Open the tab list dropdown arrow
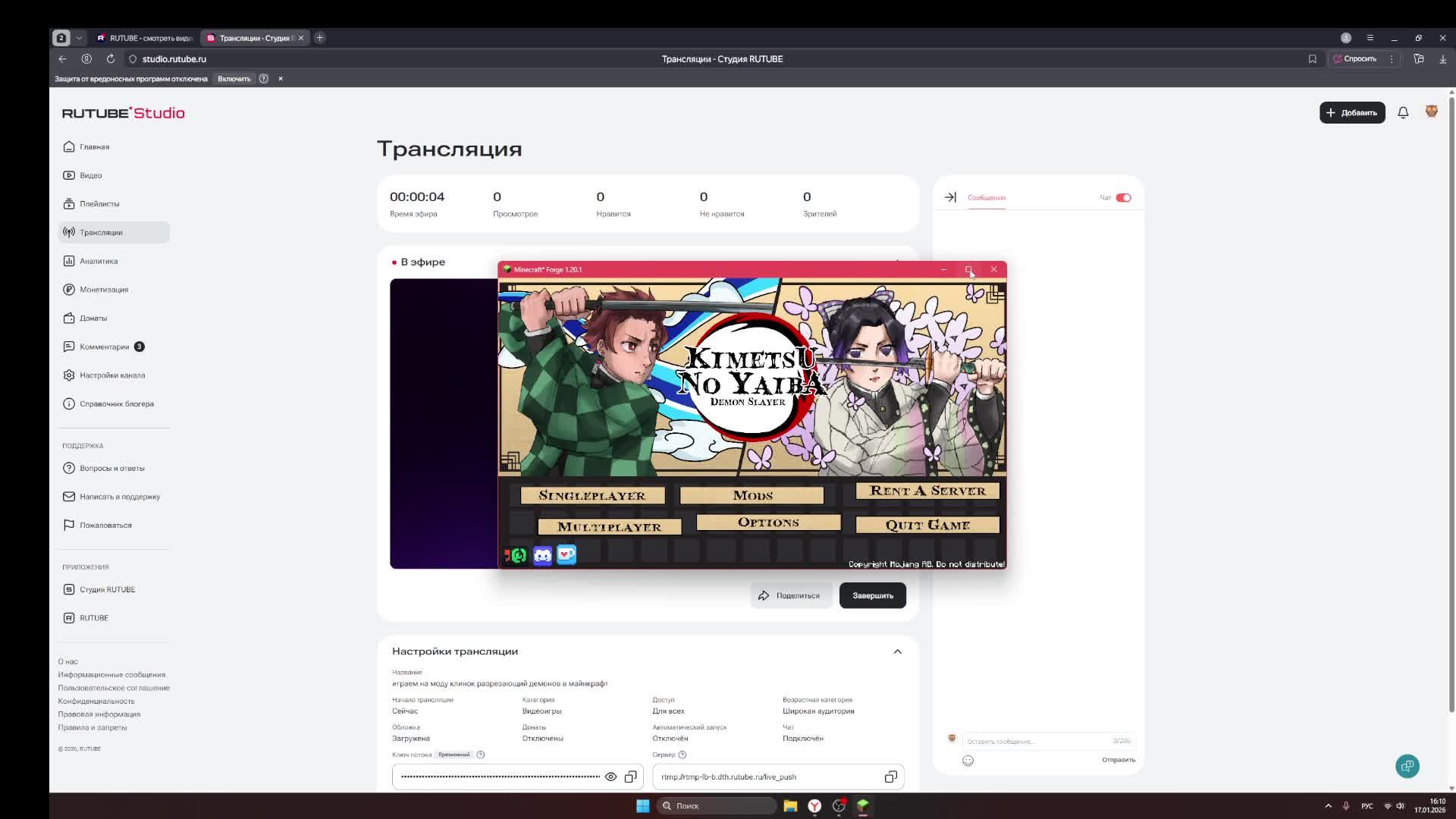 pos(79,38)
